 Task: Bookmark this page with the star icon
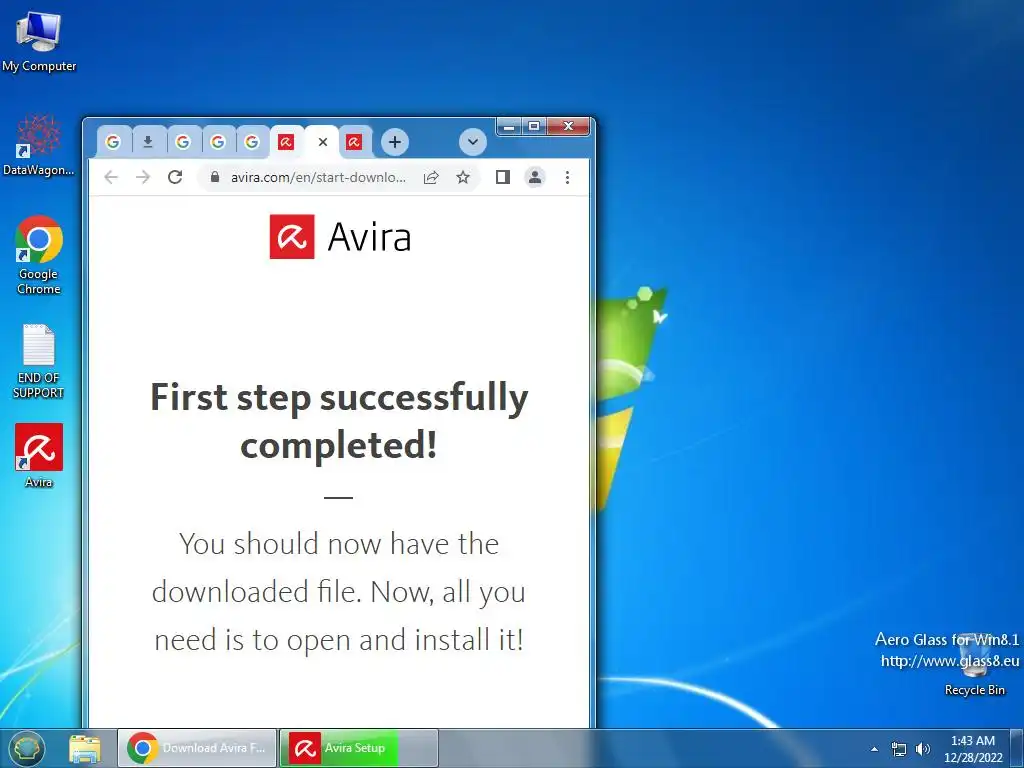point(463,177)
